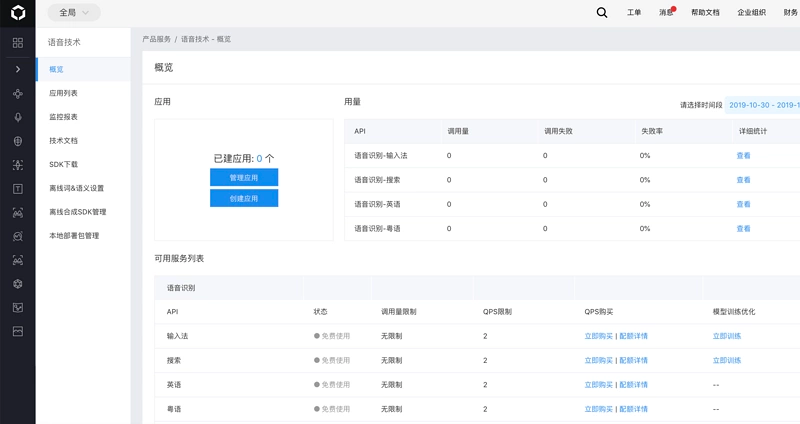Click the 语音识别-英语 API cell
Image resolution: width=800 pixels, height=424 pixels.
coord(377,204)
